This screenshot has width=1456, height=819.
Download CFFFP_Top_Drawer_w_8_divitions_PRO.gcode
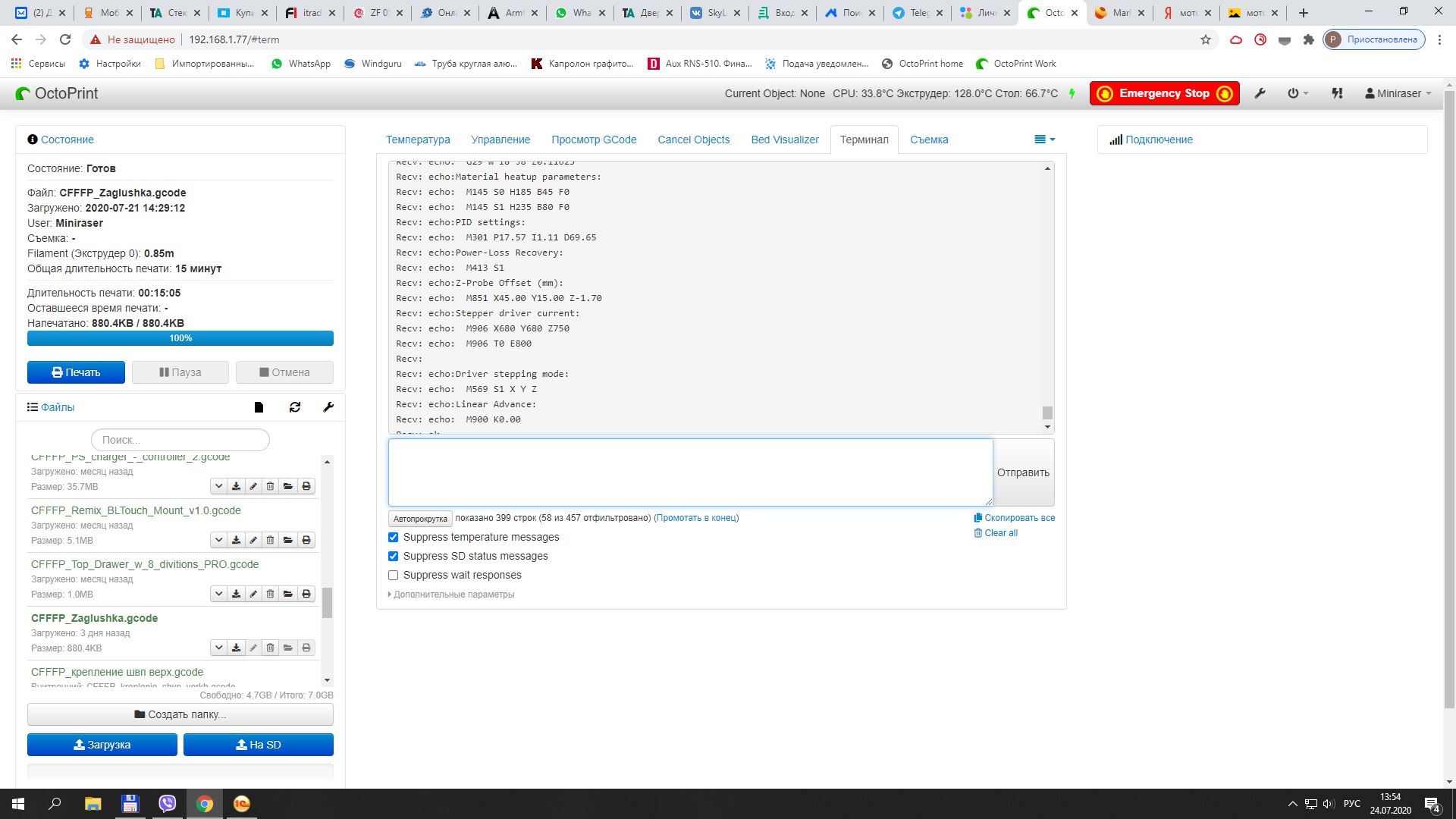236,594
